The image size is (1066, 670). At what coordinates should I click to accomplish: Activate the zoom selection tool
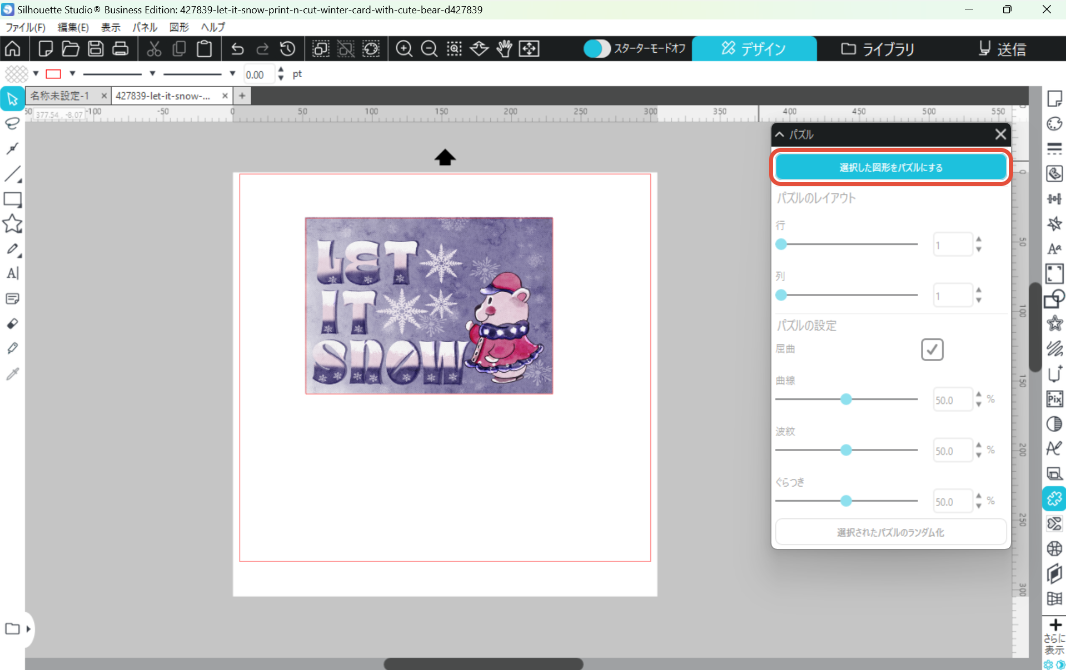pyautogui.click(x=454, y=49)
